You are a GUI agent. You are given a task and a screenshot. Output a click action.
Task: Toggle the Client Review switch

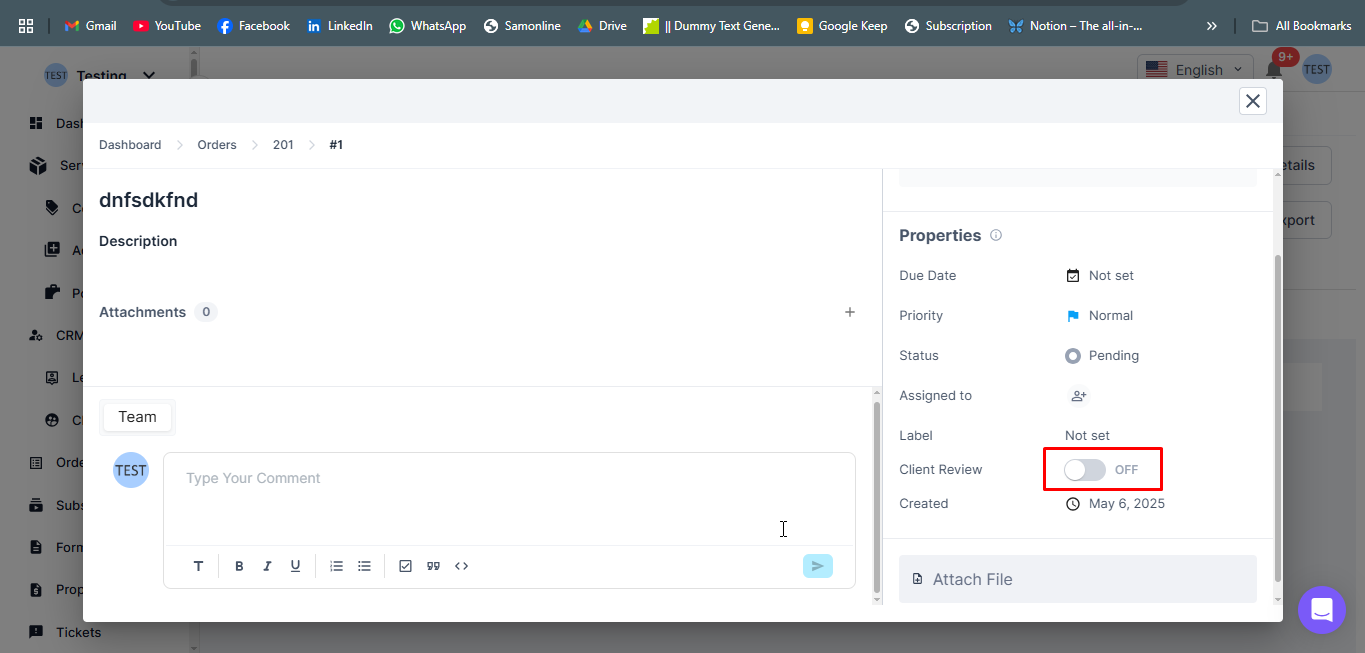pos(1085,470)
